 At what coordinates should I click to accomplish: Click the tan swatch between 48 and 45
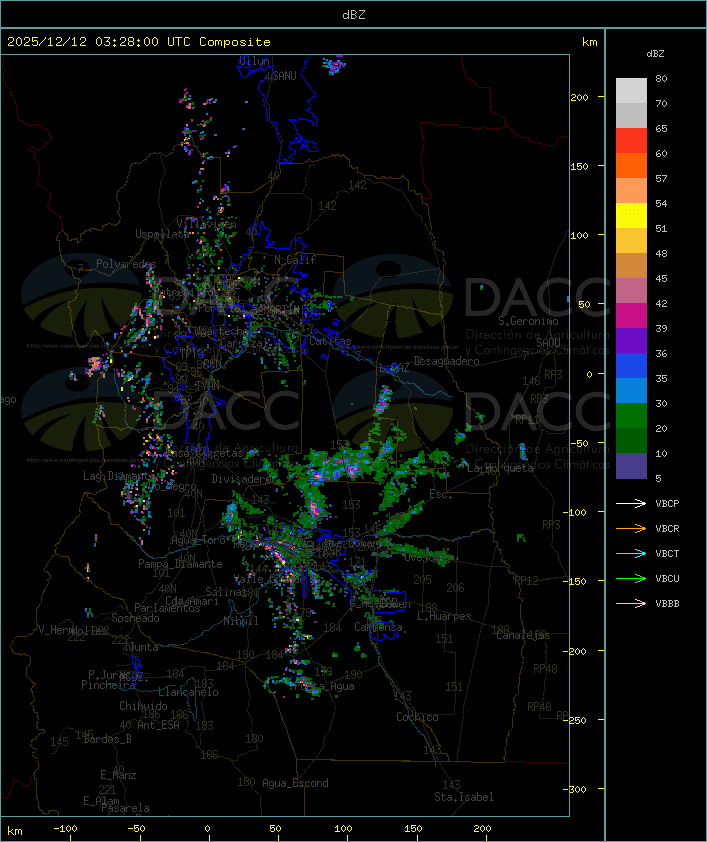pyautogui.click(x=631, y=265)
